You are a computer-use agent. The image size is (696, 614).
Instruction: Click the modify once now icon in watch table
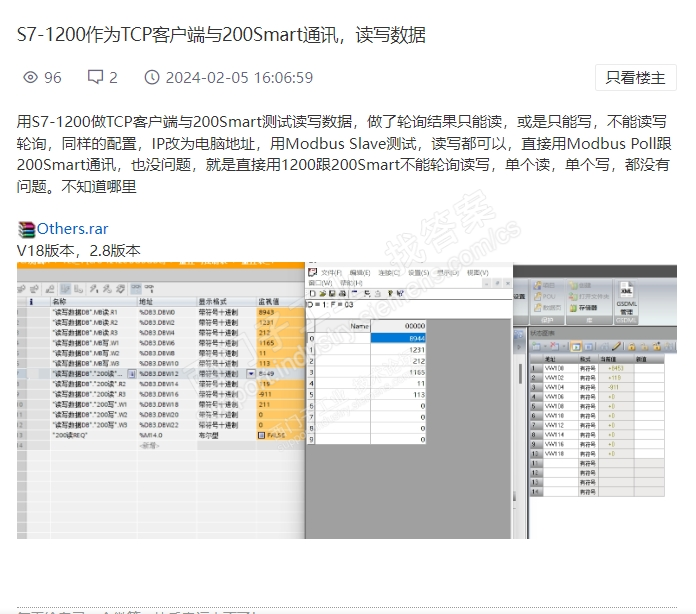(x=94, y=289)
